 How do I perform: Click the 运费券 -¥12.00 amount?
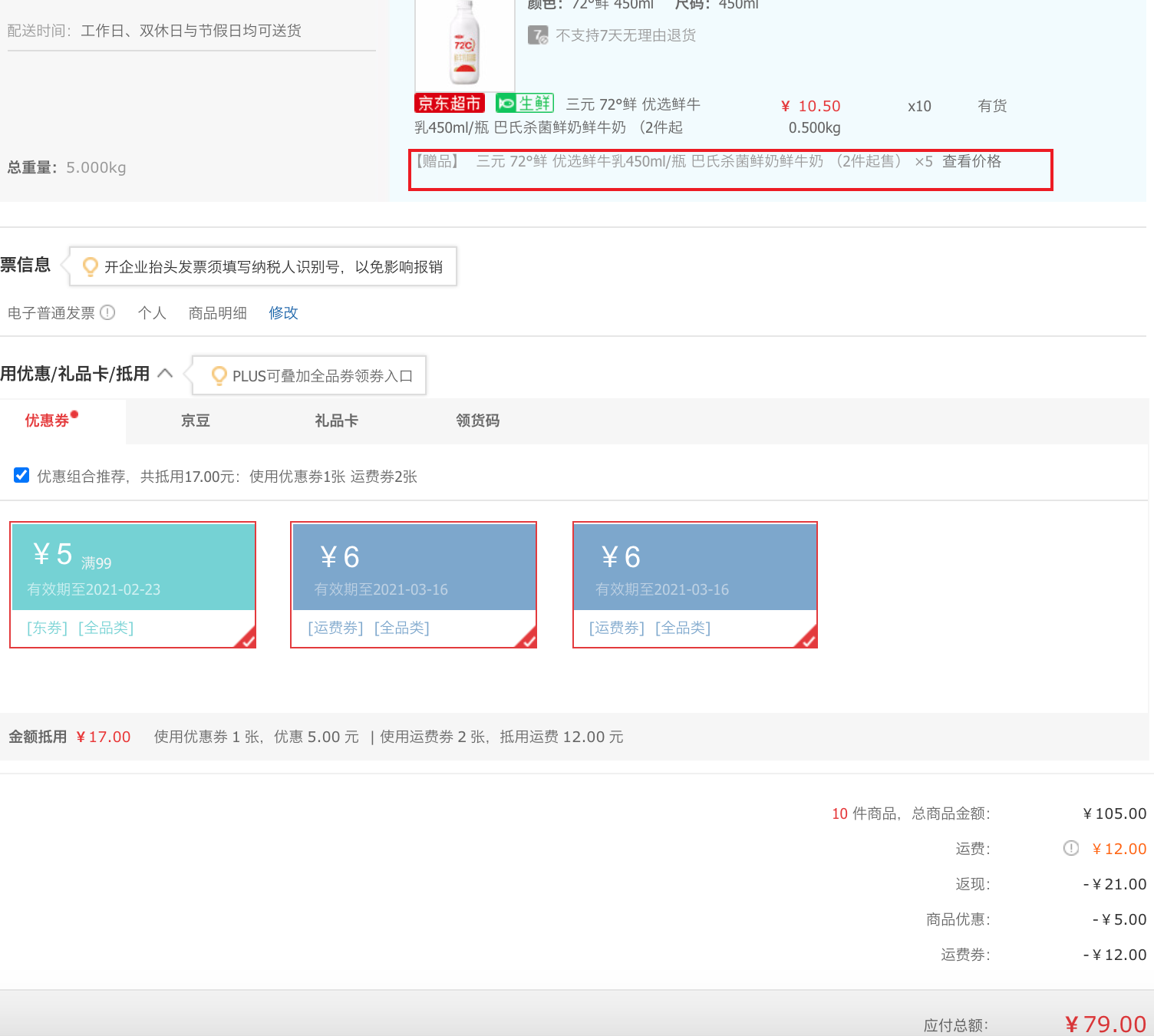1115,955
